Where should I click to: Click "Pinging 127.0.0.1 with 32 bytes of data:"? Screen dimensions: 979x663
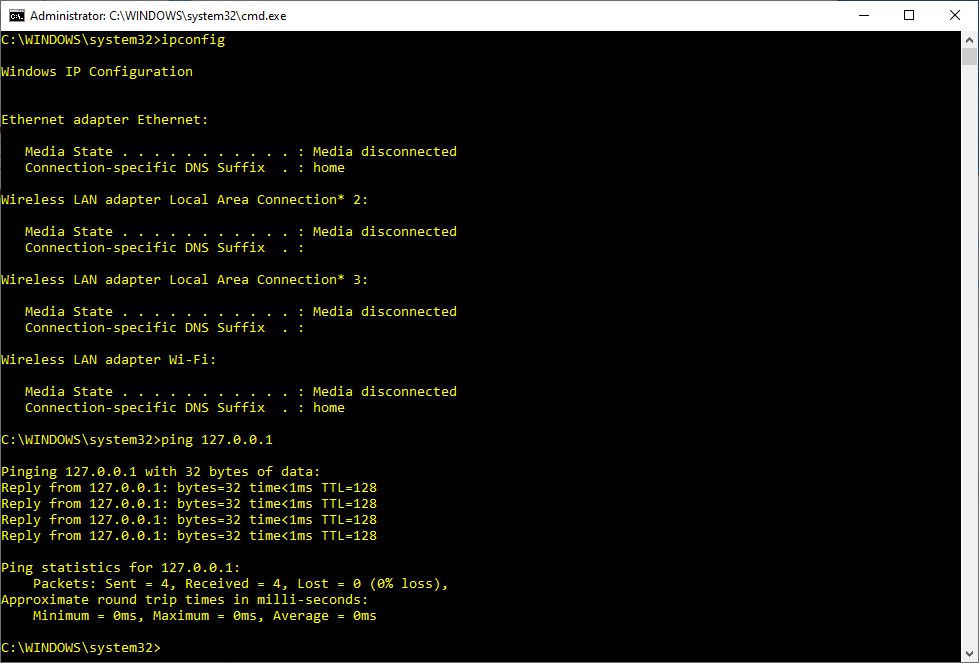(160, 472)
